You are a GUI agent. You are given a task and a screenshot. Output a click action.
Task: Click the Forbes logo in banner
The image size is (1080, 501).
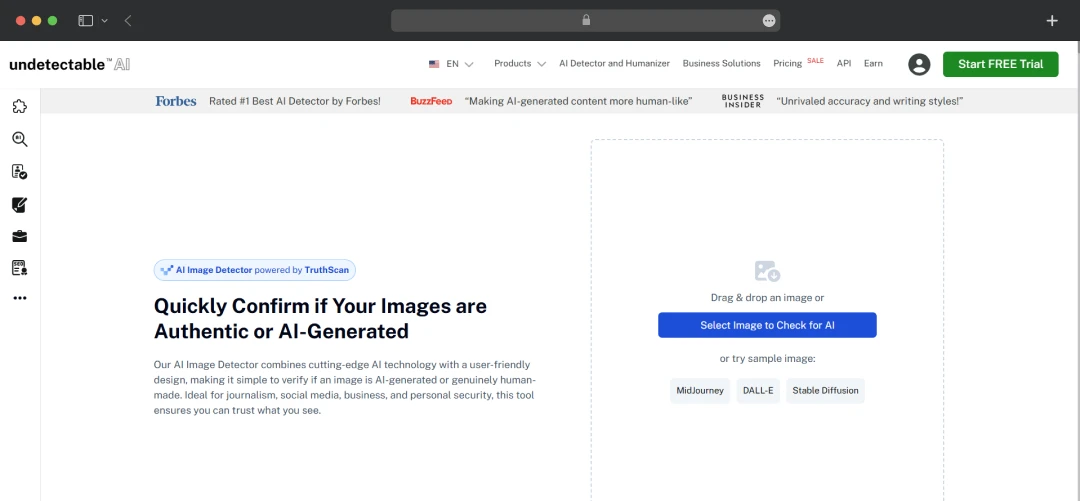[x=176, y=101]
